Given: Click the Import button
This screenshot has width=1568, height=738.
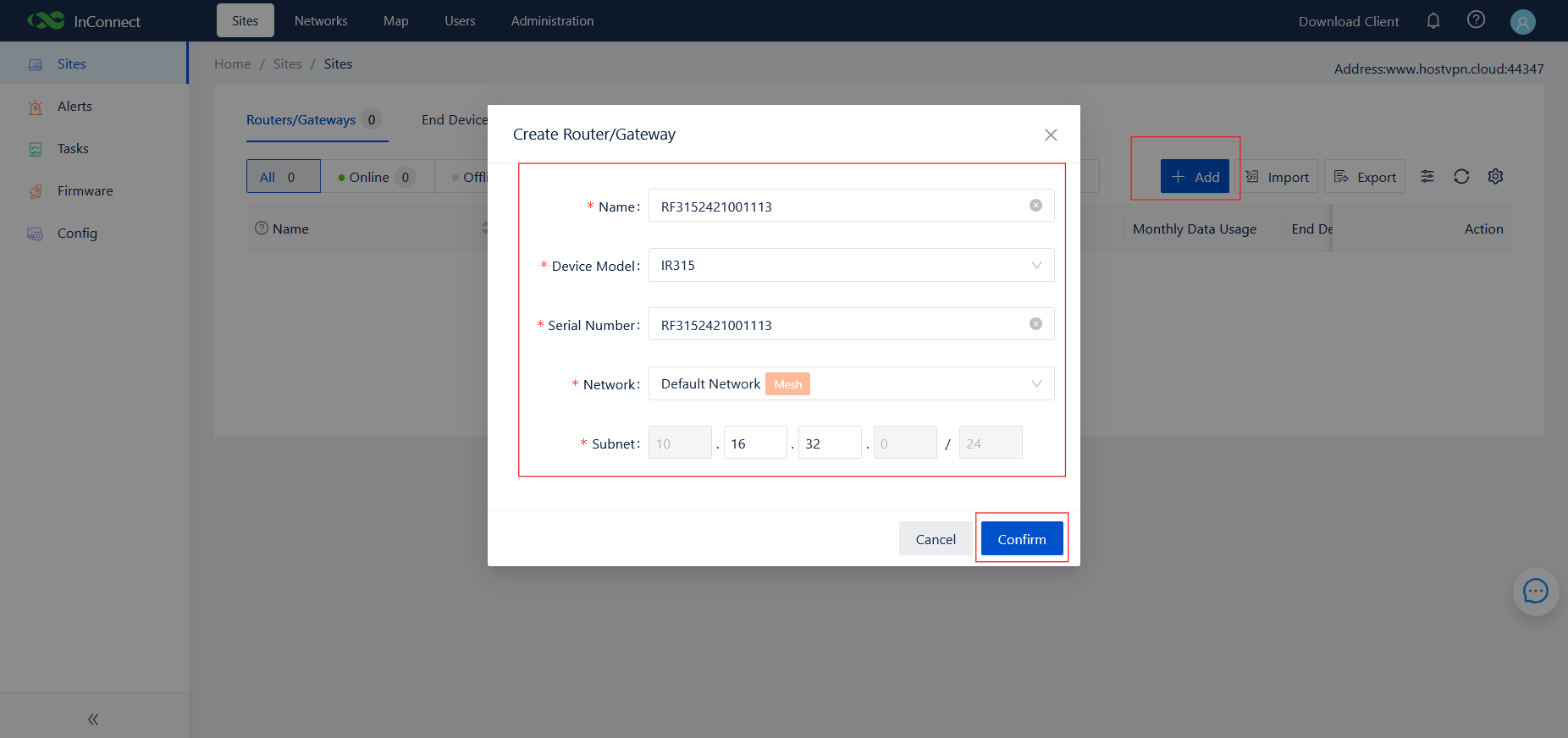Looking at the screenshot, I should click(1278, 176).
